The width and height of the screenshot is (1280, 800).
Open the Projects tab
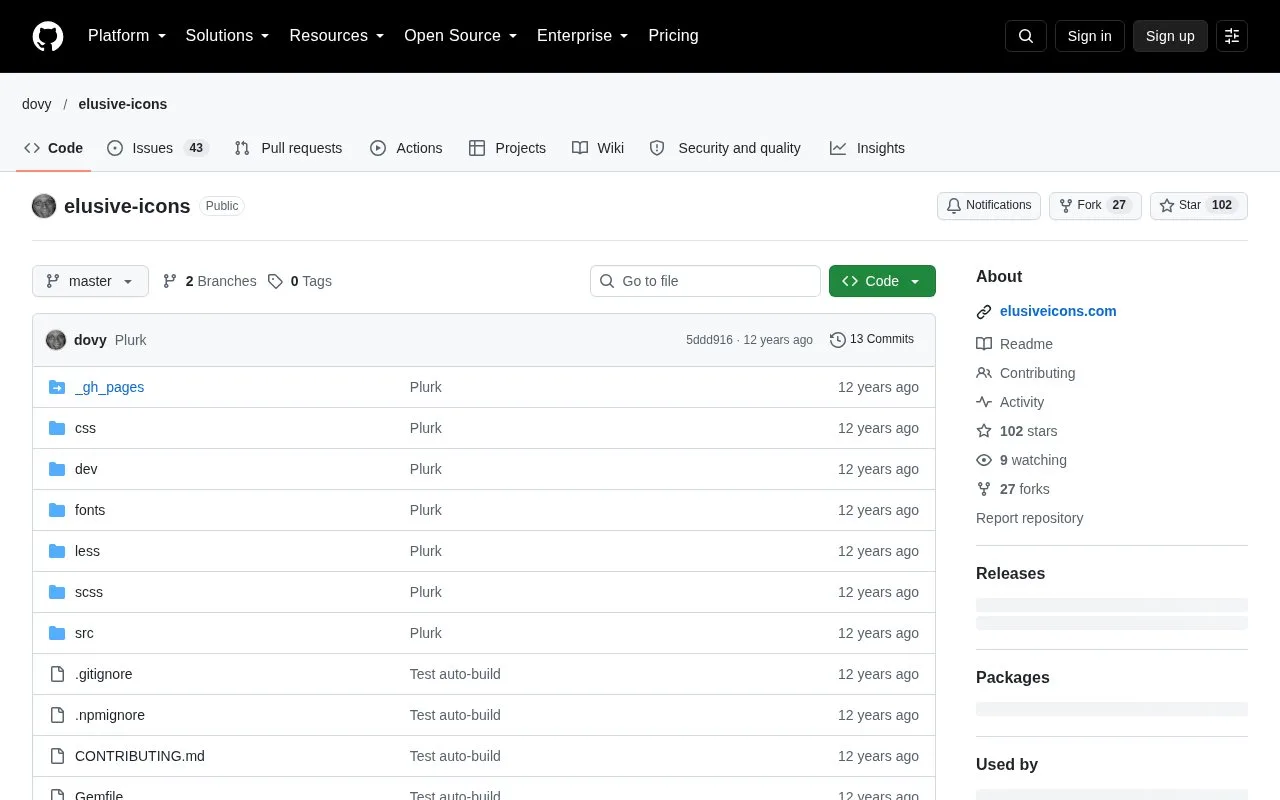pyautogui.click(x=507, y=148)
